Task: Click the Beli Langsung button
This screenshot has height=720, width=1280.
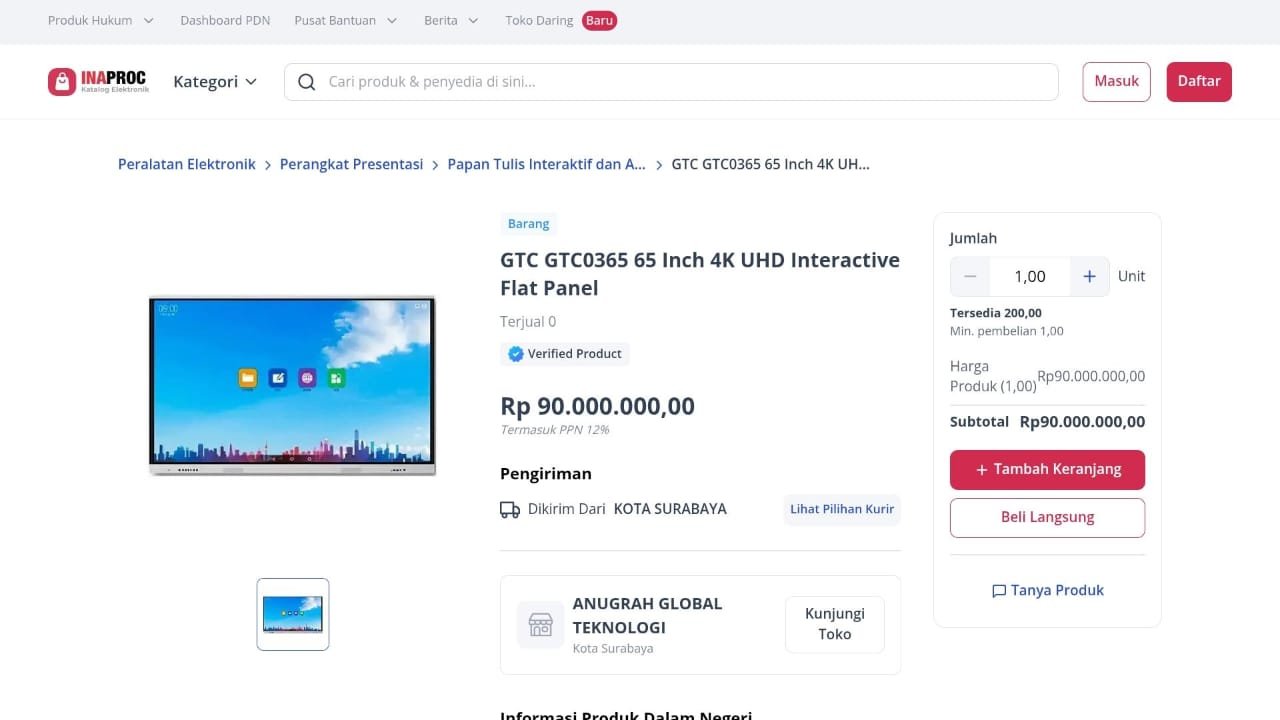Action: [1047, 517]
